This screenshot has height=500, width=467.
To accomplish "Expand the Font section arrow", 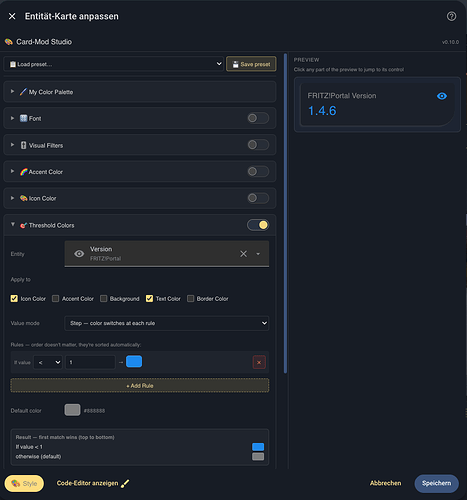I will point(12,118).
